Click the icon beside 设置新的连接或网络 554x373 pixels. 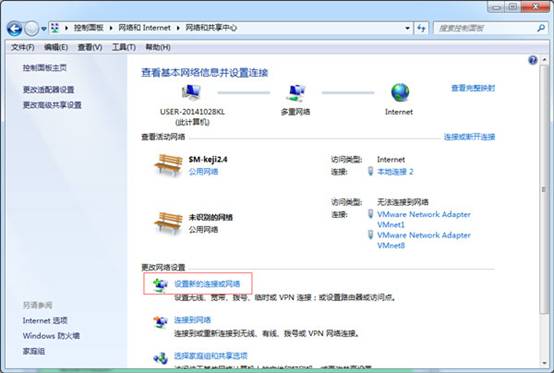[160, 285]
